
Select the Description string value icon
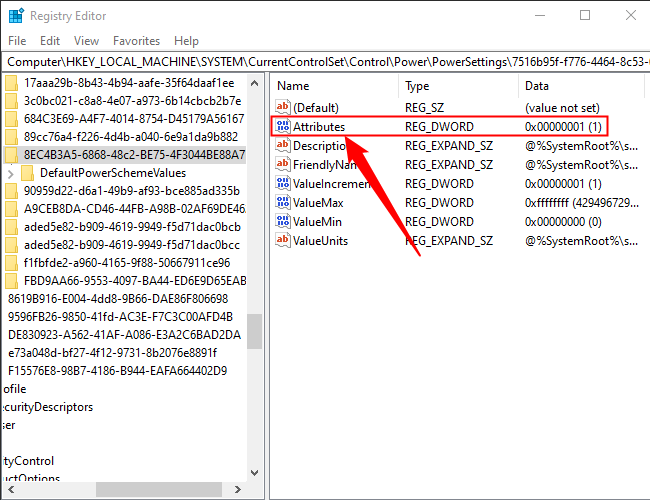click(x=283, y=145)
